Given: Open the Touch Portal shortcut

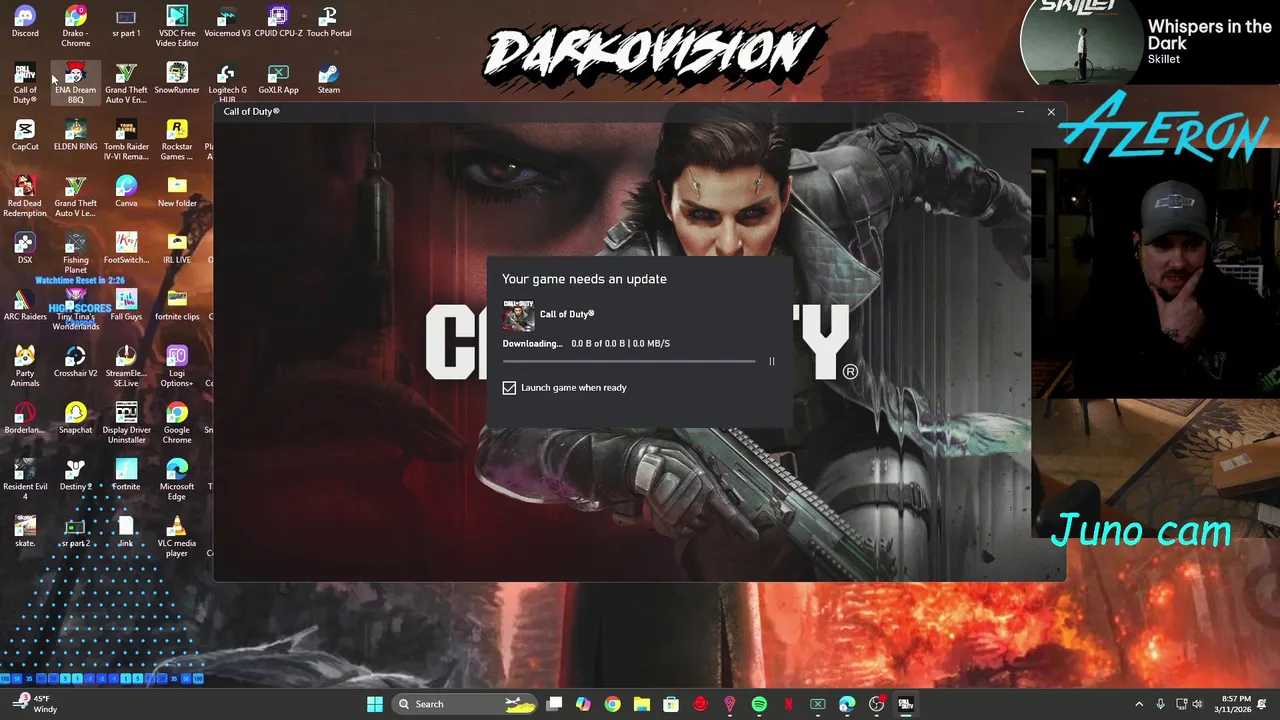Looking at the screenshot, I should click(328, 22).
